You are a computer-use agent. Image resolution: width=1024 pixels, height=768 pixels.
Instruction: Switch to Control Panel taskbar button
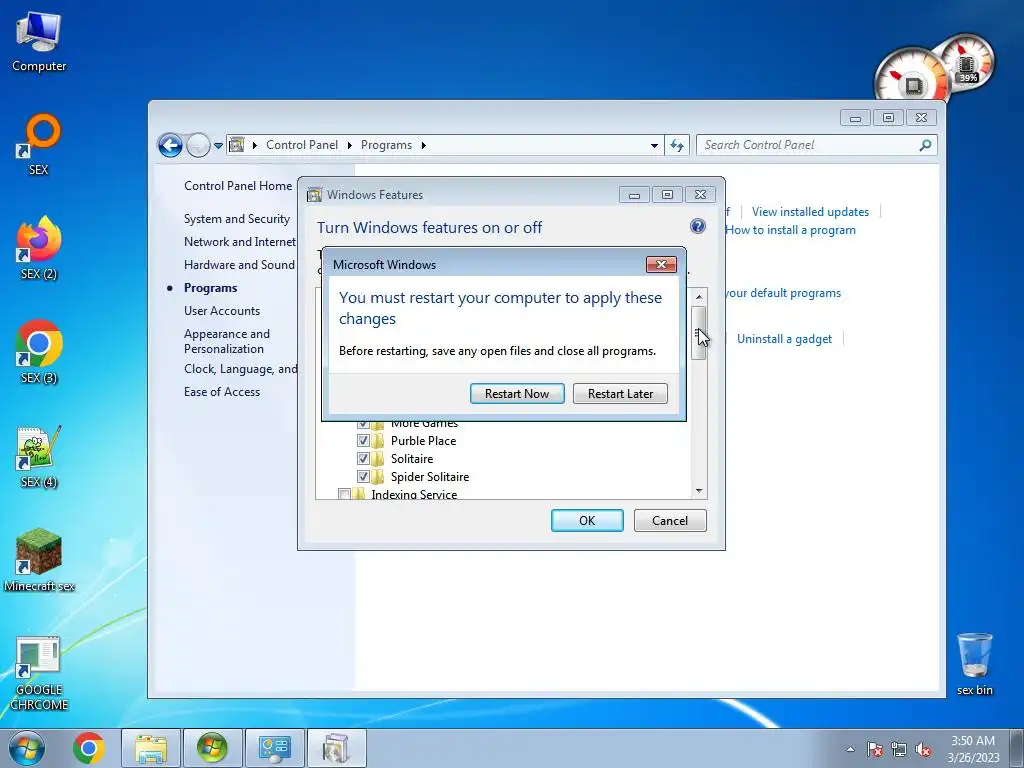point(274,748)
